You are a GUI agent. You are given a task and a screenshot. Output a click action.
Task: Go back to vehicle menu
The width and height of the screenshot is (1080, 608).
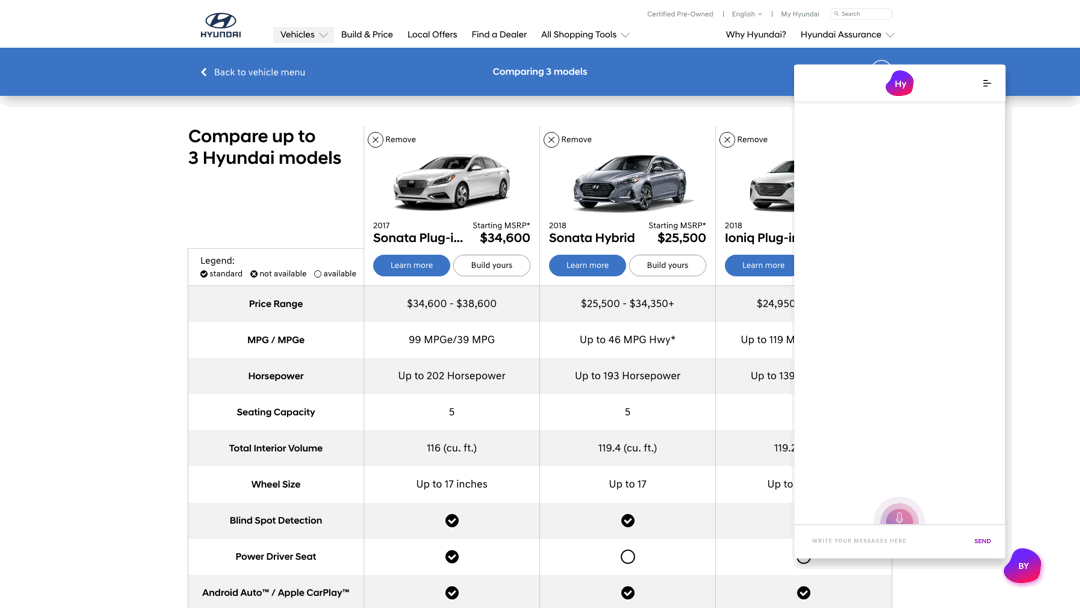pyautogui.click(x=253, y=72)
